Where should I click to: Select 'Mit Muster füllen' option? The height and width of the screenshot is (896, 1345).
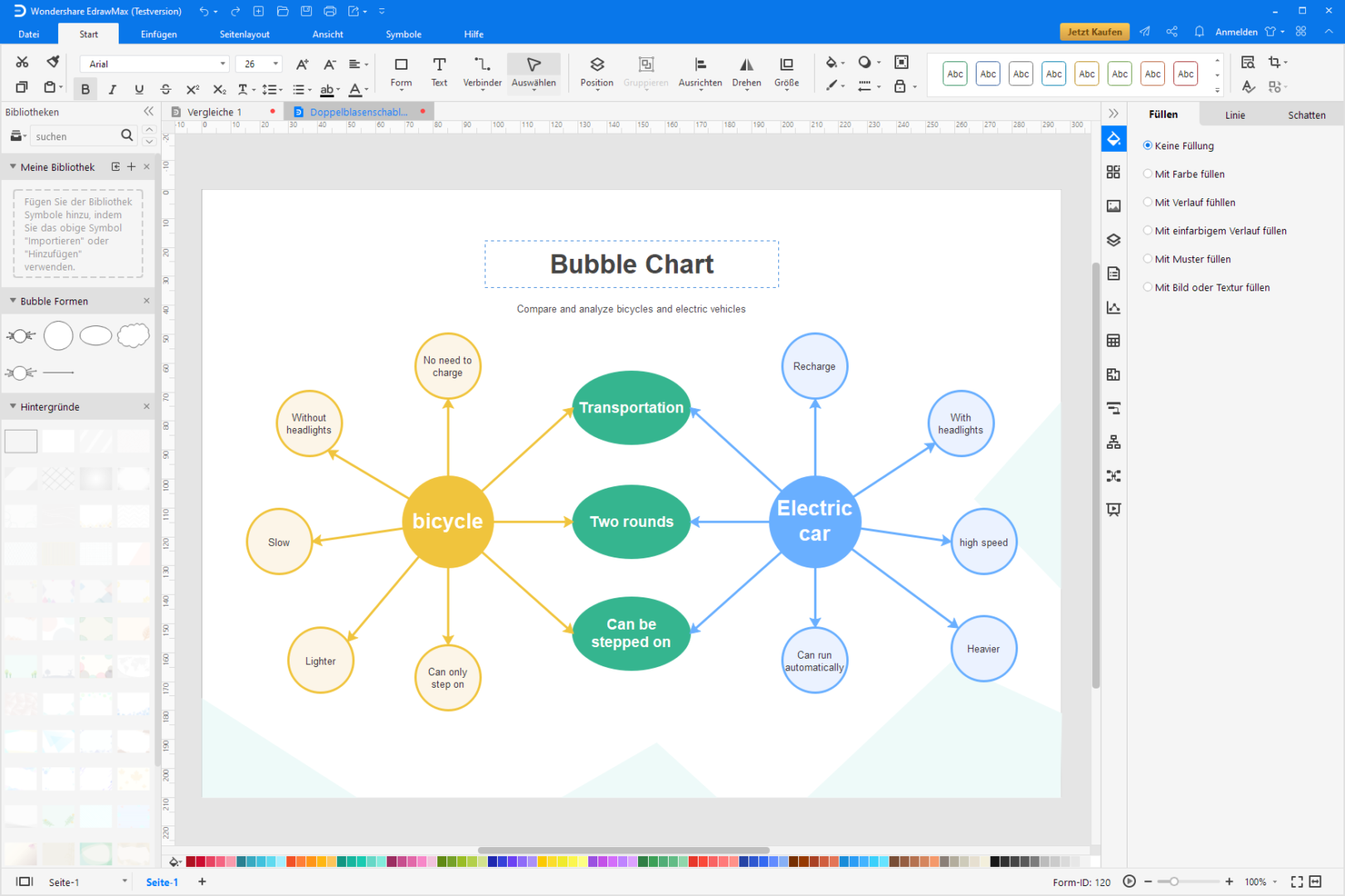point(1148,259)
